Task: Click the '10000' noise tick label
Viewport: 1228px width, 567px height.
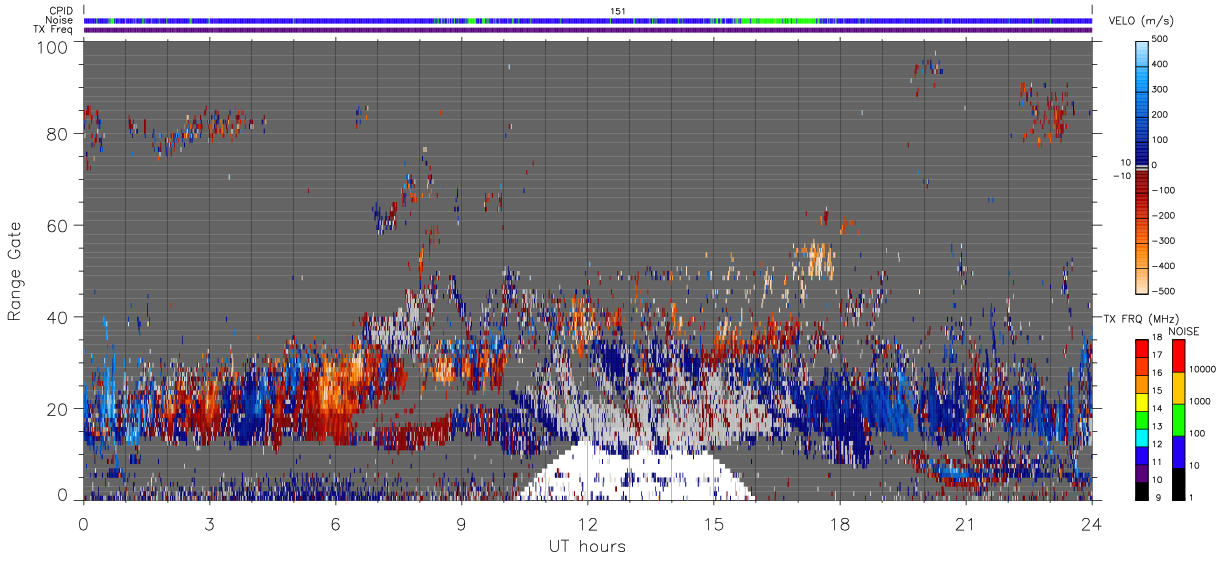Action: 1203,370
